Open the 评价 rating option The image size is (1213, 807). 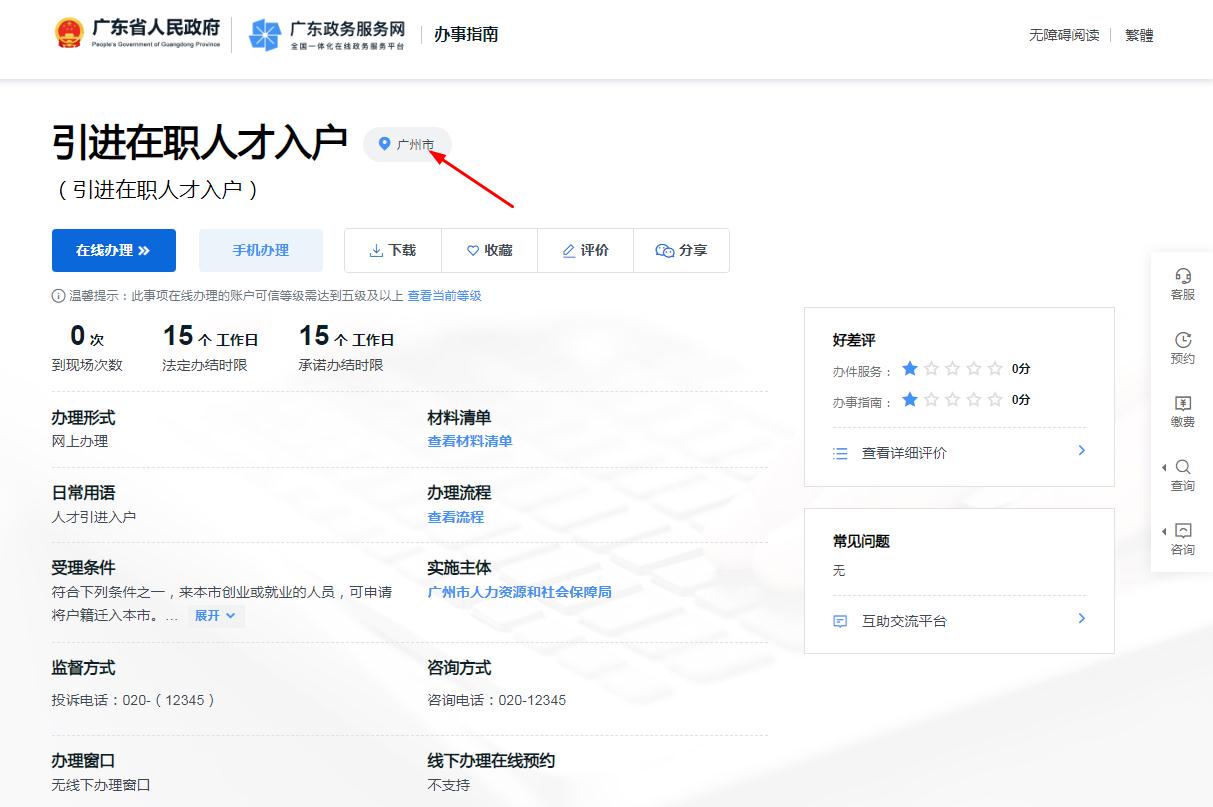point(585,250)
